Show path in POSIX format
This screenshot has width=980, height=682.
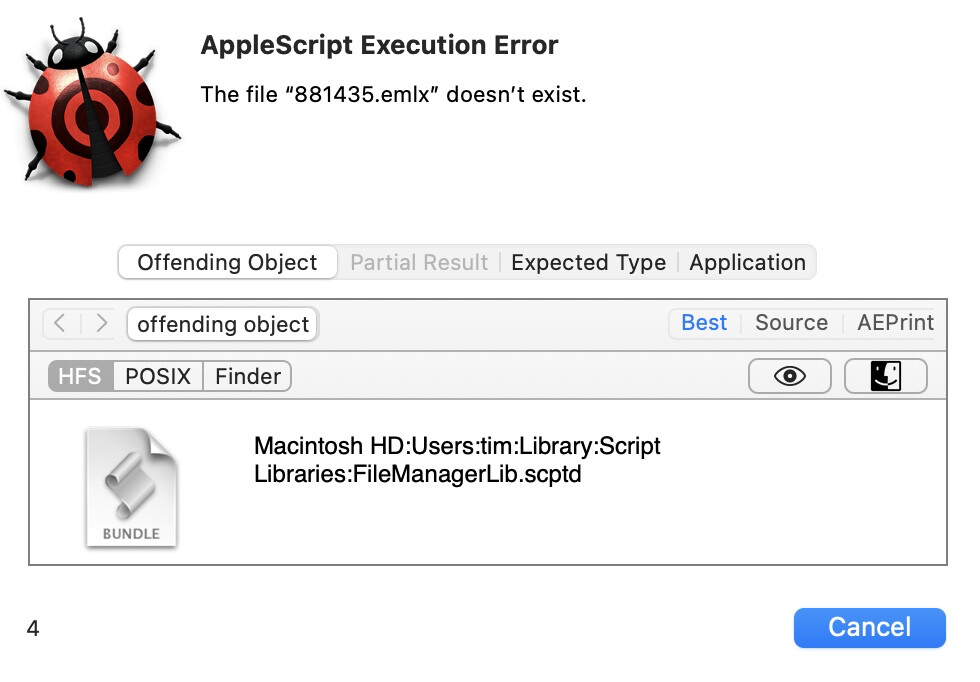point(157,376)
